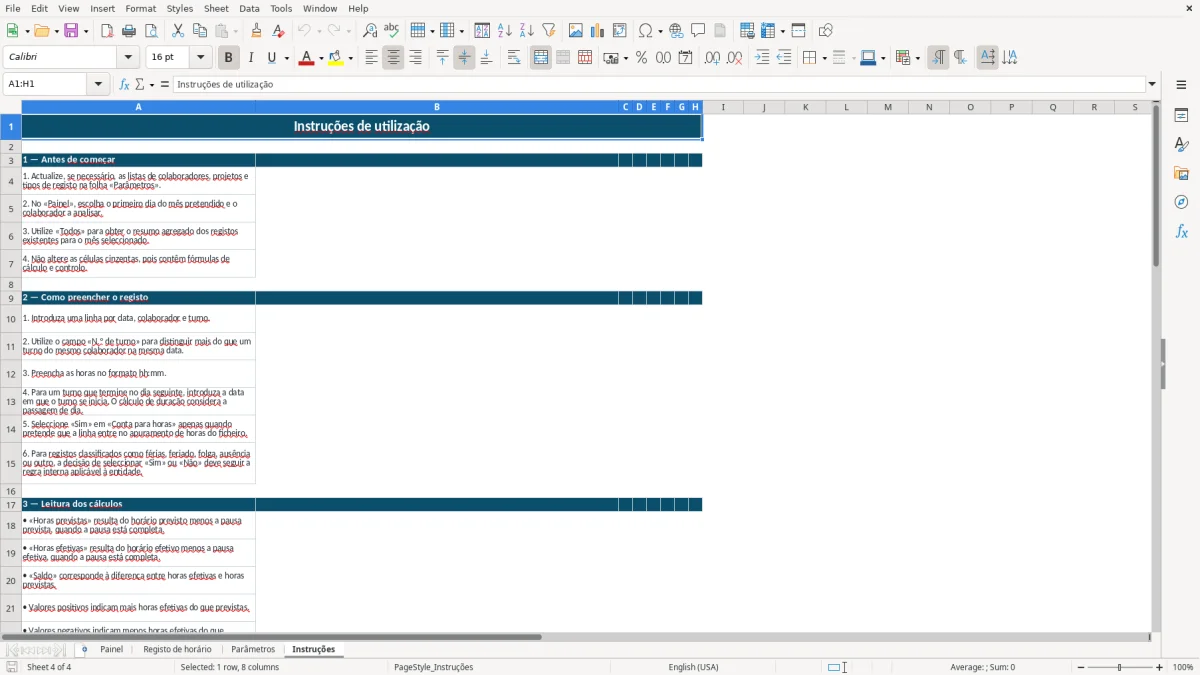Add a decimal place
This screenshot has height=675, width=1200.
(712, 58)
